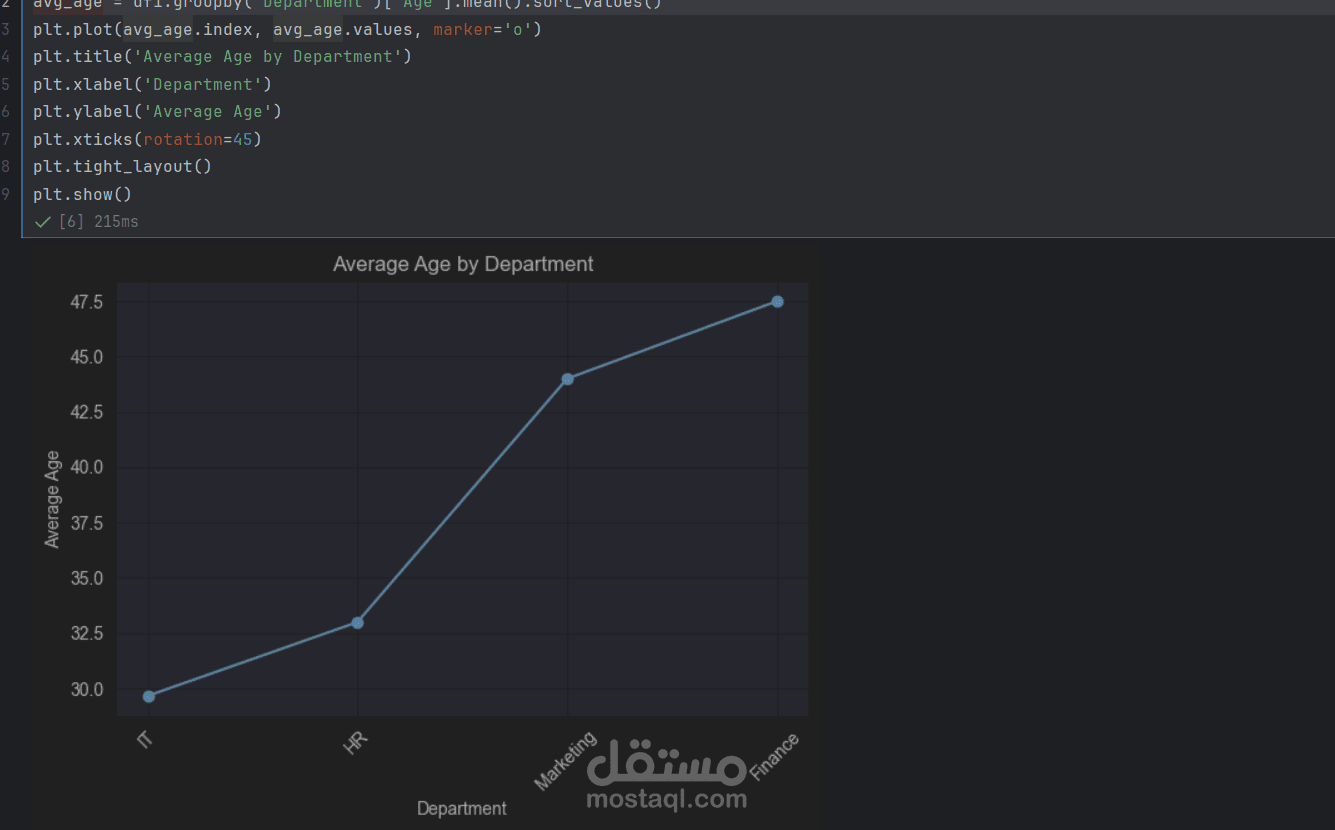
Task: Click the Marketing data point on chart
Action: pos(568,379)
